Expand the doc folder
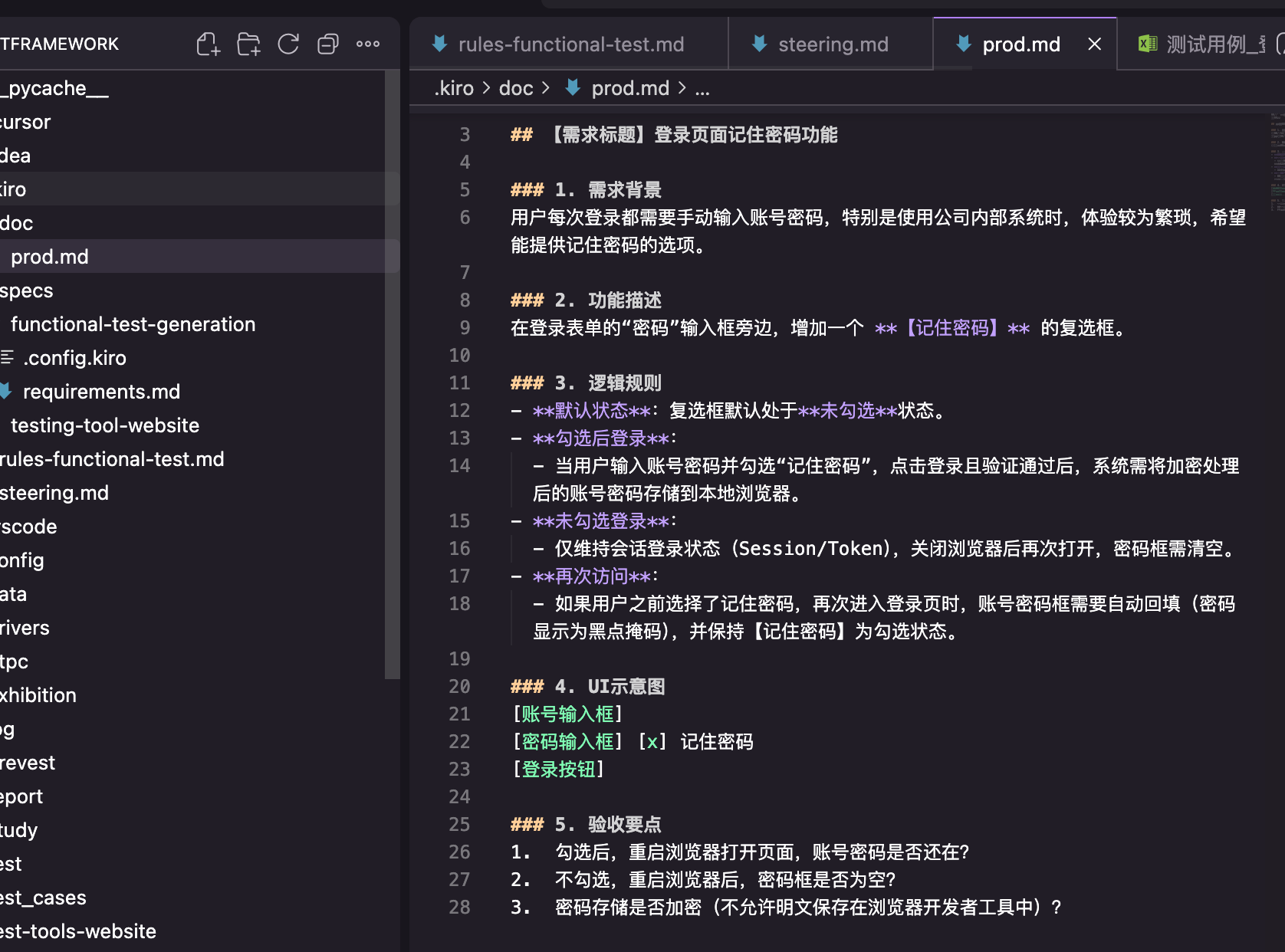 [x=17, y=222]
